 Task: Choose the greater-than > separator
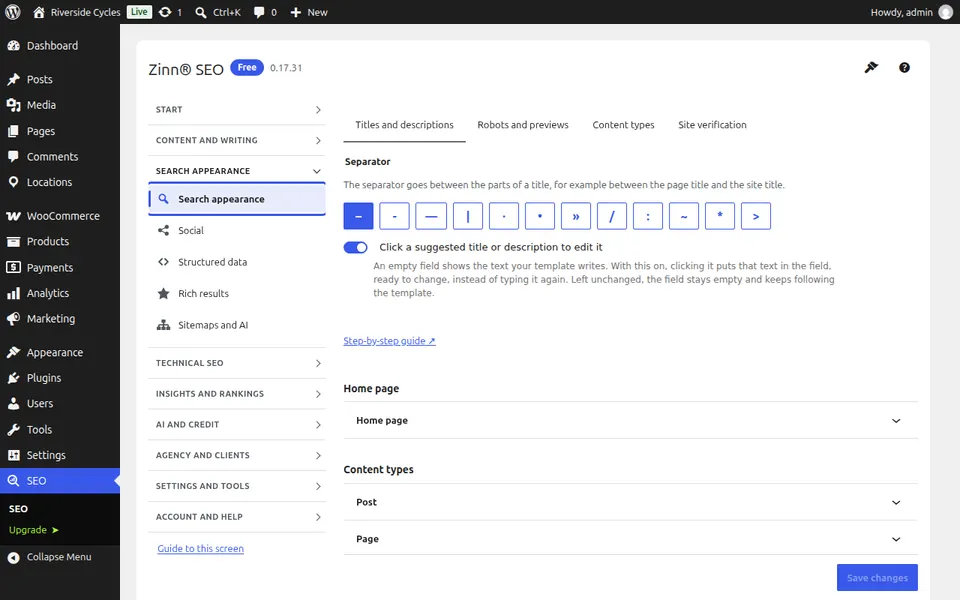point(756,216)
